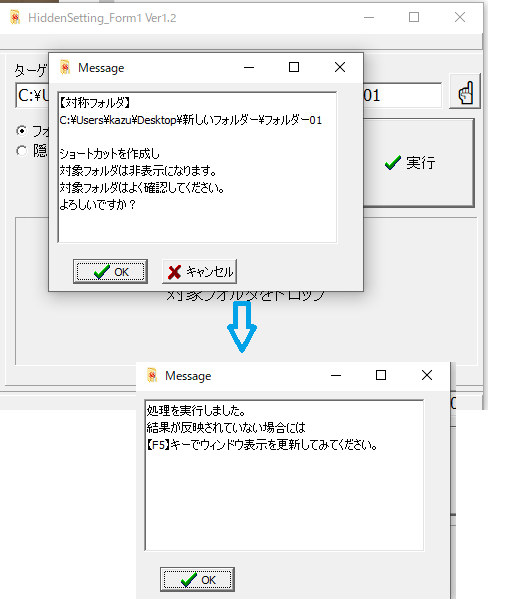Select the second radio button (隠...)
This screenshot has width=525, height=605.
coord(22,150)
